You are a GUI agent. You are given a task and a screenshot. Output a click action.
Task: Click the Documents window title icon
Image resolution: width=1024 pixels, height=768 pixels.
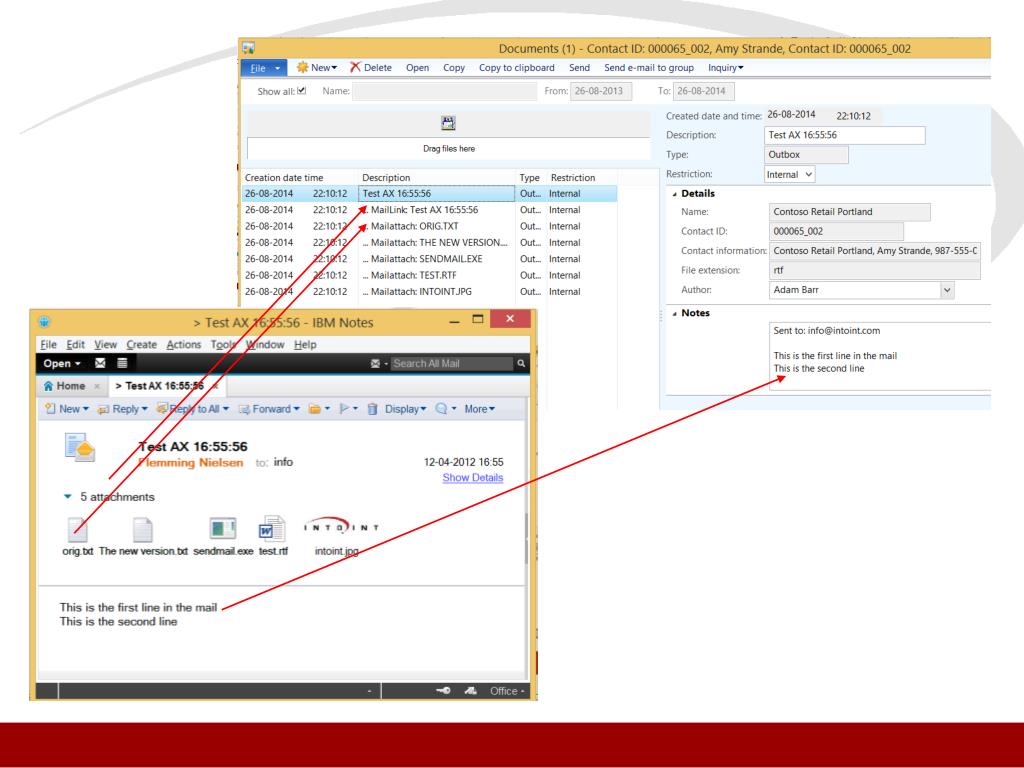[249, 48]
